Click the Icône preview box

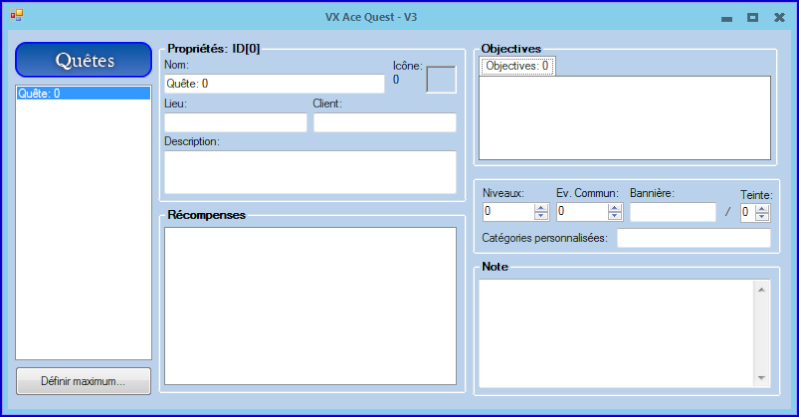[x=441, y=80]
